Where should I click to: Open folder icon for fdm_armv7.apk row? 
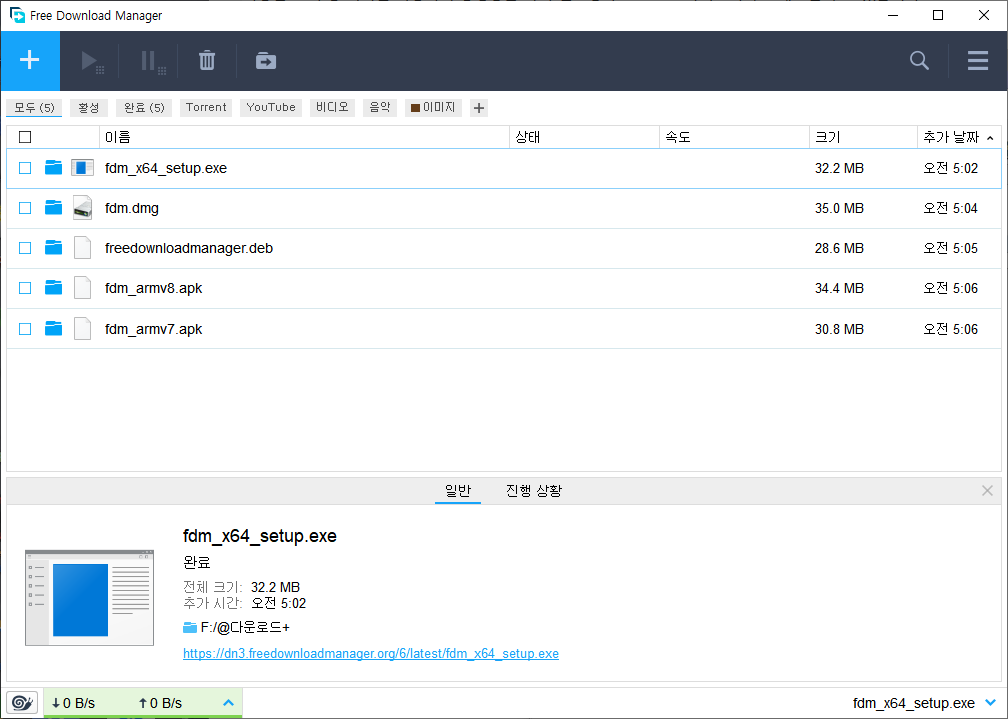click(53, 329)
